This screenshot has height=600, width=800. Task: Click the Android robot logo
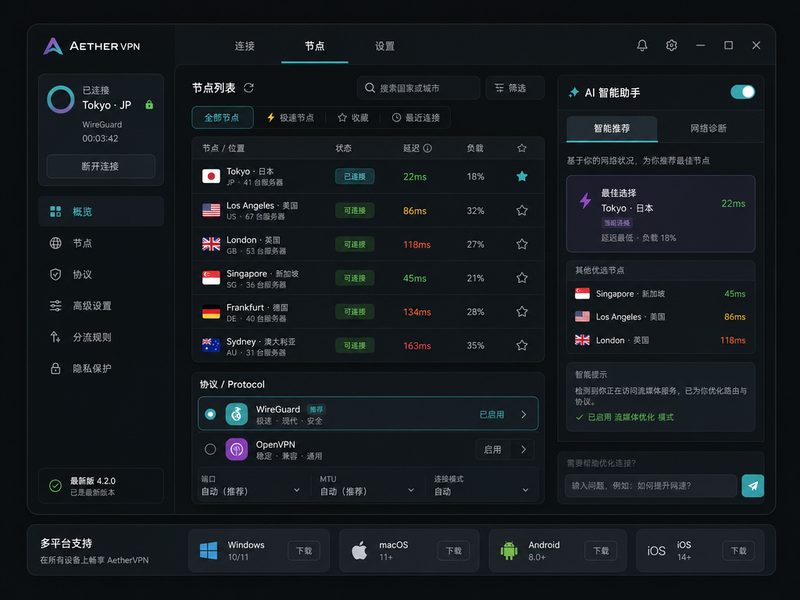pyautogui.click(x=509, y=551)
